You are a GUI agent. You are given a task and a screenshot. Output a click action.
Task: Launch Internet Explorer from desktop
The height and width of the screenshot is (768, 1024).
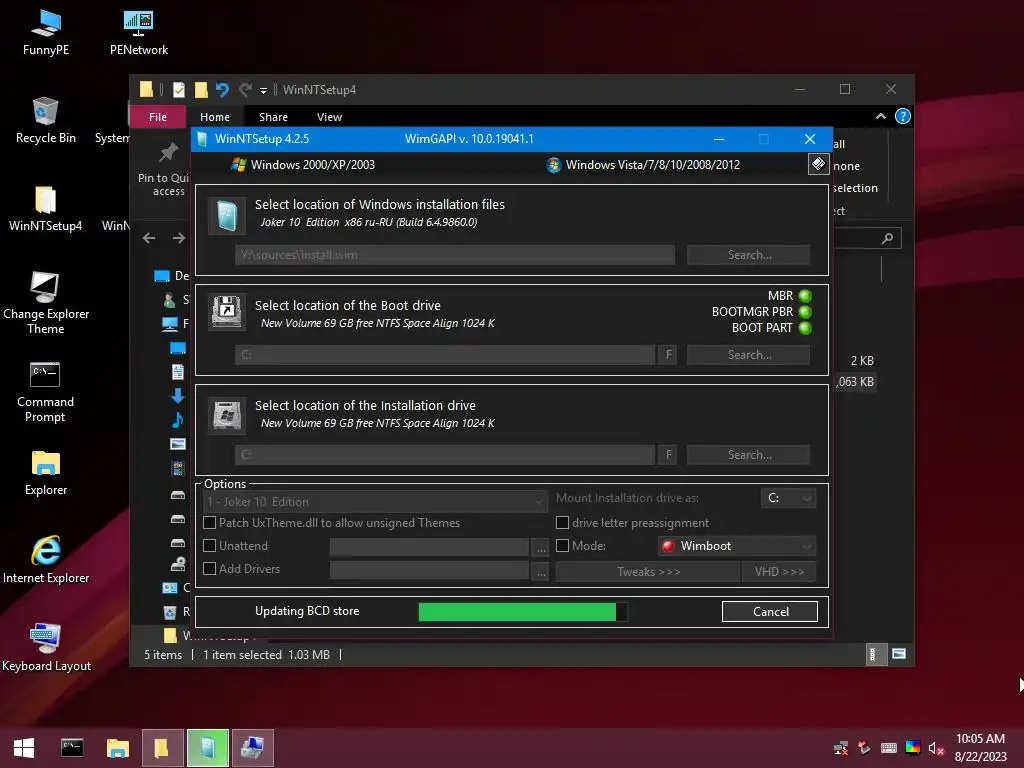pos(46,560)
